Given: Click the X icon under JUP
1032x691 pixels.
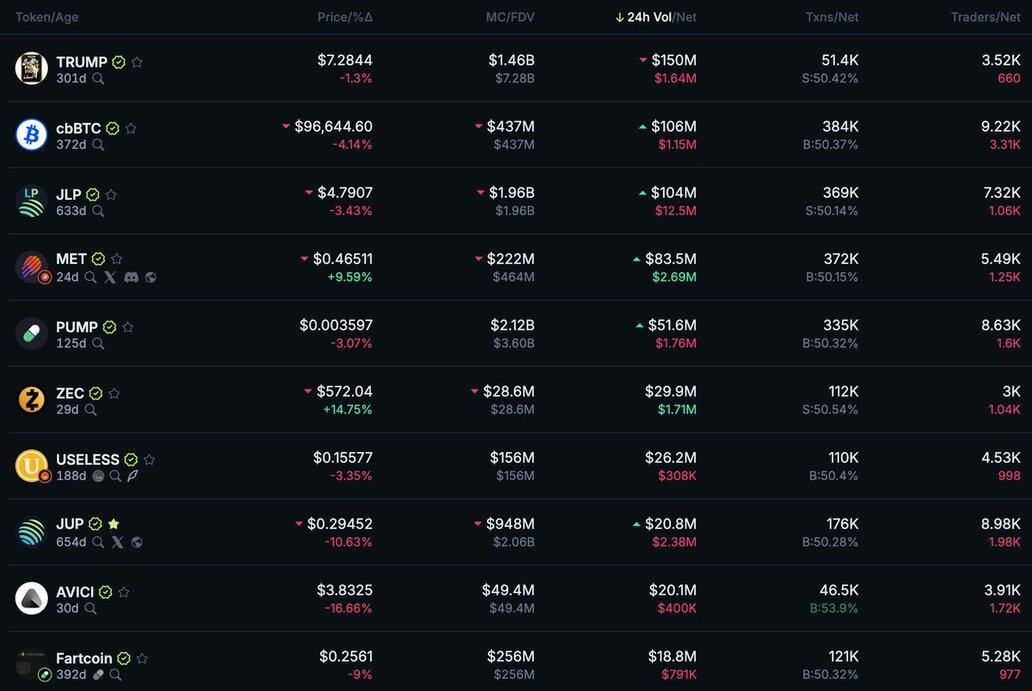Looking at the screenshot, I should coord(117,542).
